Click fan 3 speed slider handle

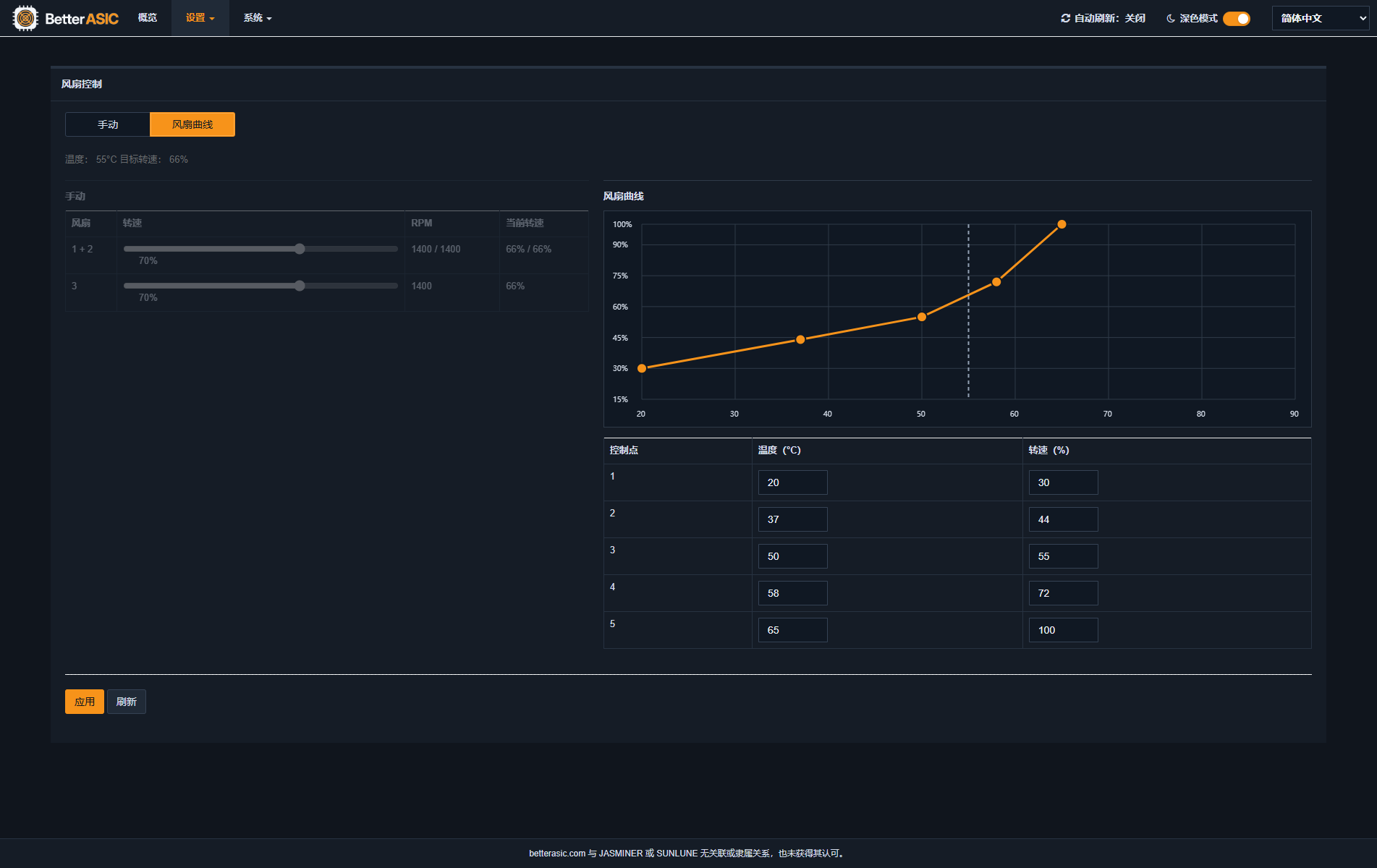[300, 286]
